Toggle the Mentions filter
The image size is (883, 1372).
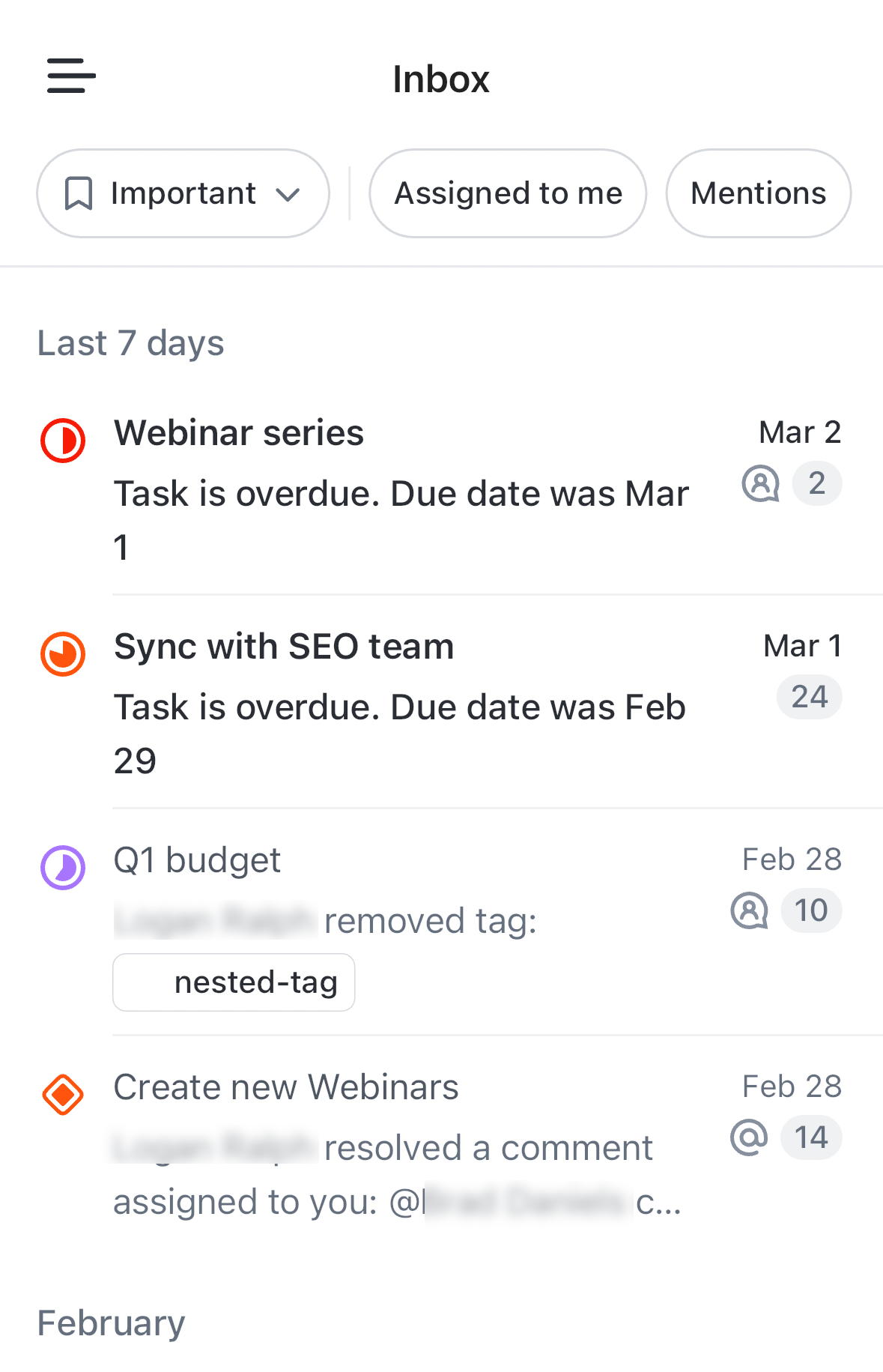[x=757, y=193]
